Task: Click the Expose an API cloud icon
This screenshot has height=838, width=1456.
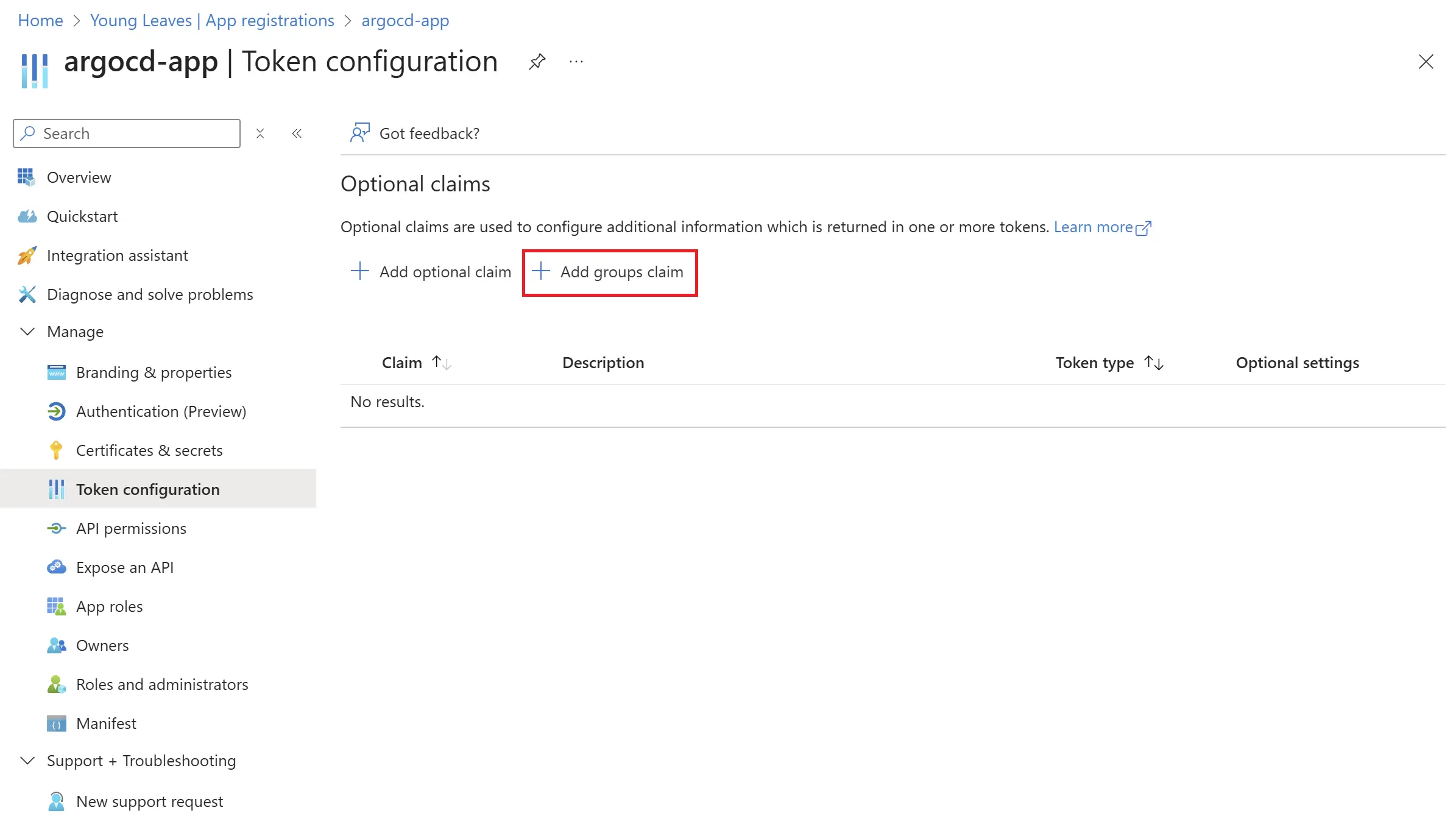Action: 56,567
